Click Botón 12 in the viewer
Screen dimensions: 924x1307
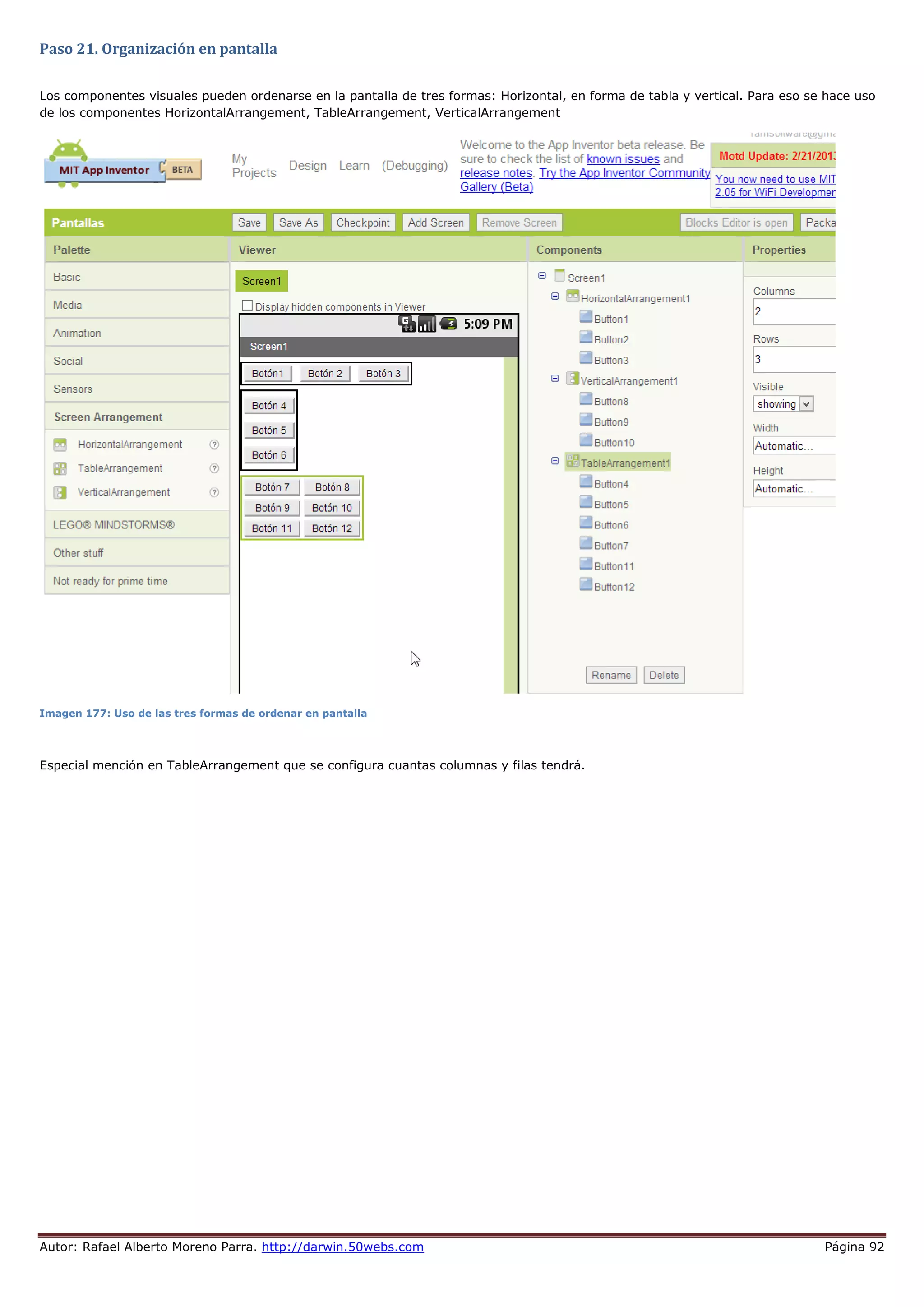pyautogui.click(x=332, y=528)
